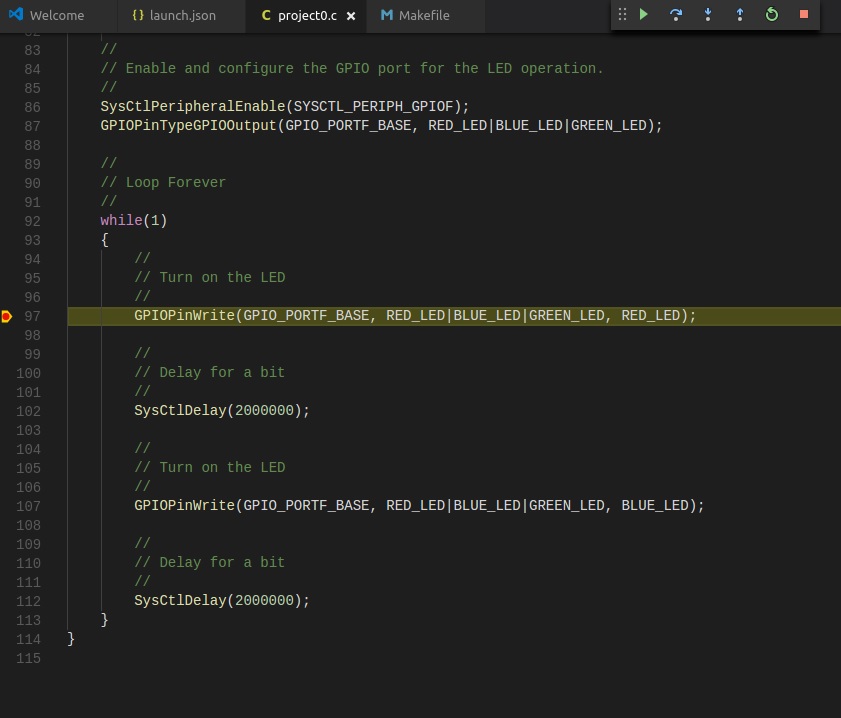This screenshot has height=718, width=841.
Task: Click 'Delay for a bit' comment on line 110
Action: click(209, 562)
